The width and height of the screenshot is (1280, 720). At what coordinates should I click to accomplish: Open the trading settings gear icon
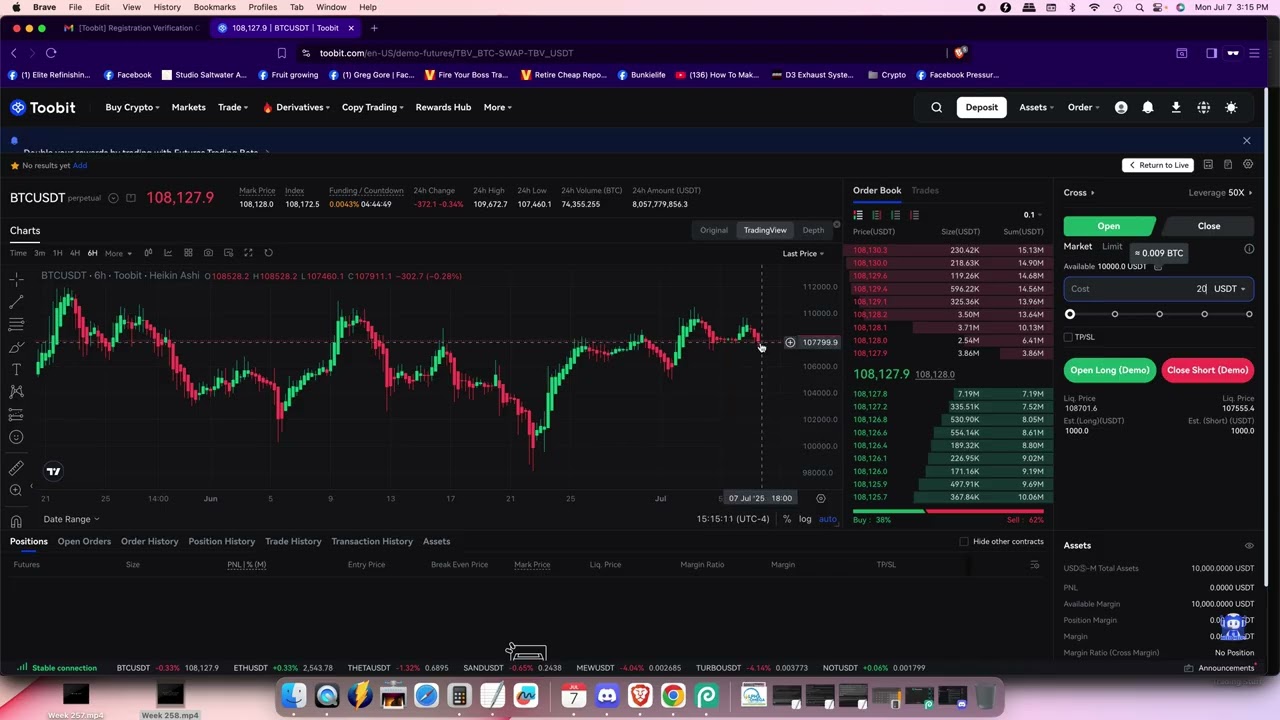point(1248,165)
